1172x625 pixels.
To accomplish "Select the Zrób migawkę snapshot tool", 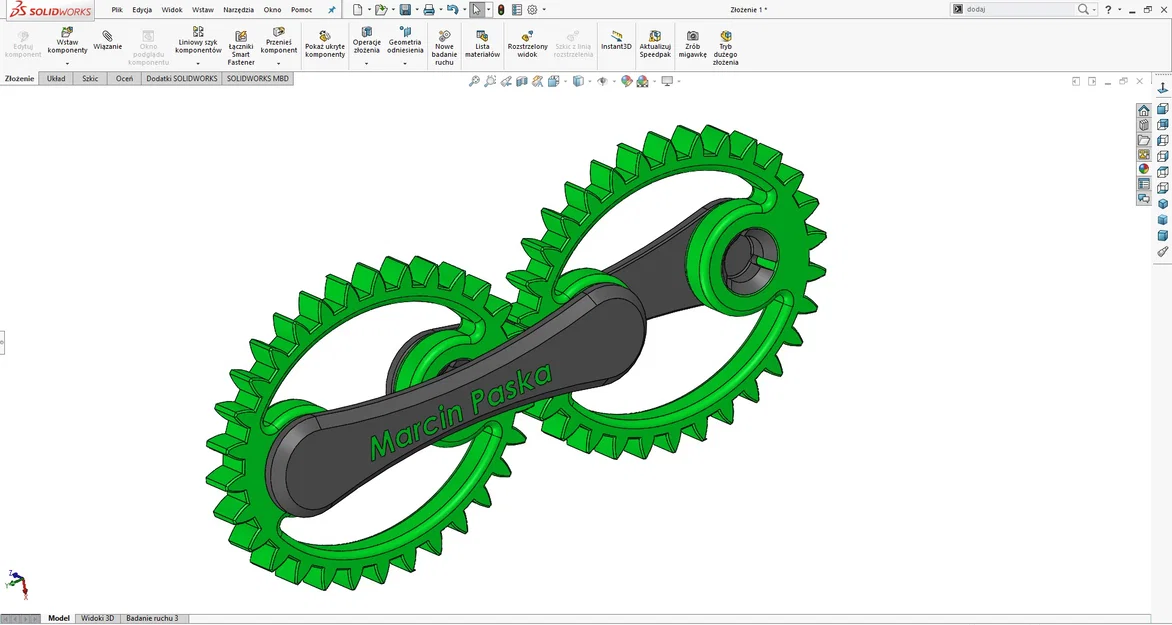I will [692, 45].
